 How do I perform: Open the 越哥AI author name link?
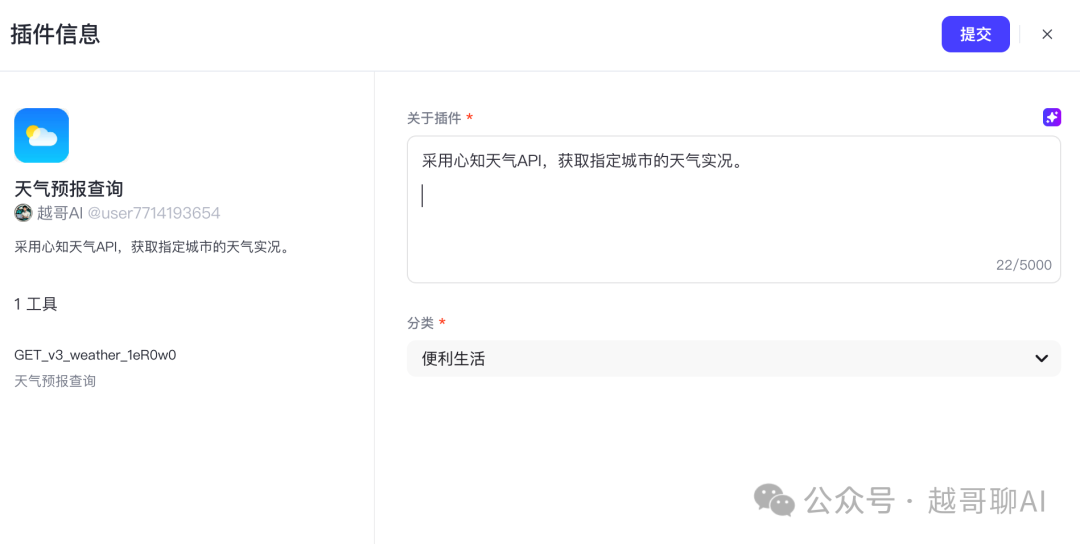pyautogui.click(x=60, y=213)
